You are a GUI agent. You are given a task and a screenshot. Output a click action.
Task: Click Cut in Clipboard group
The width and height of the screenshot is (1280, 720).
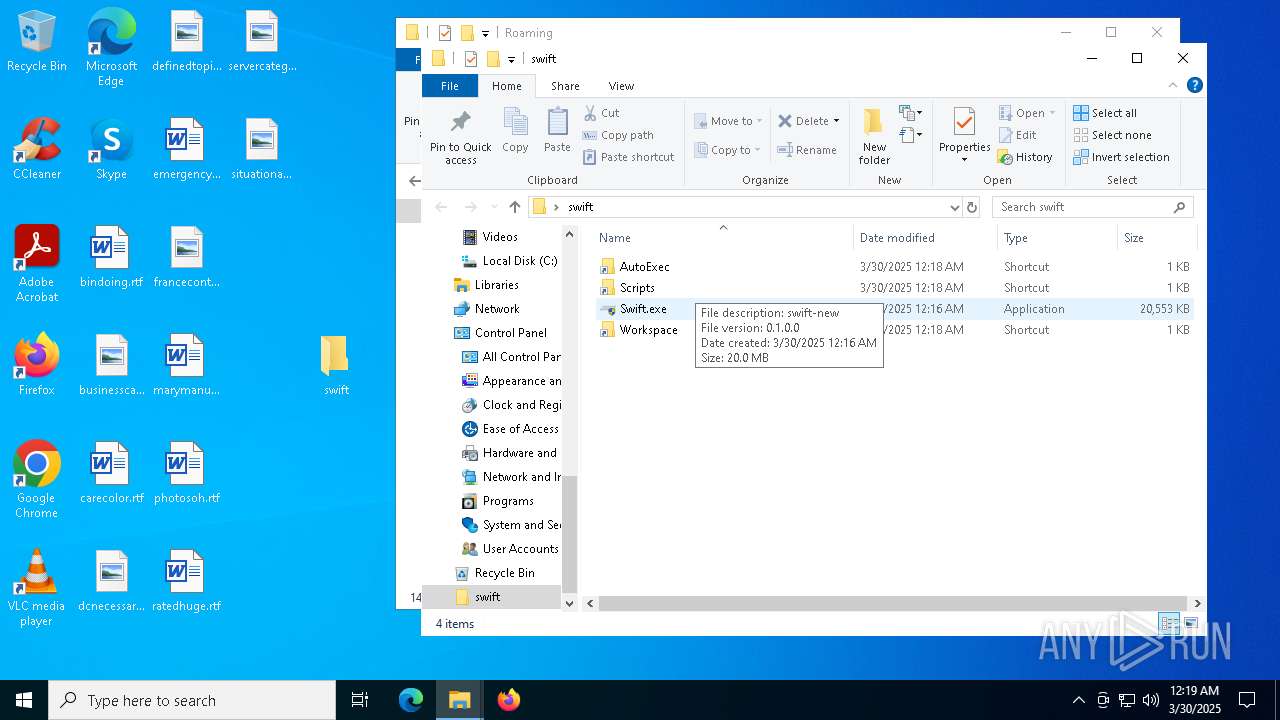[602, 113]
